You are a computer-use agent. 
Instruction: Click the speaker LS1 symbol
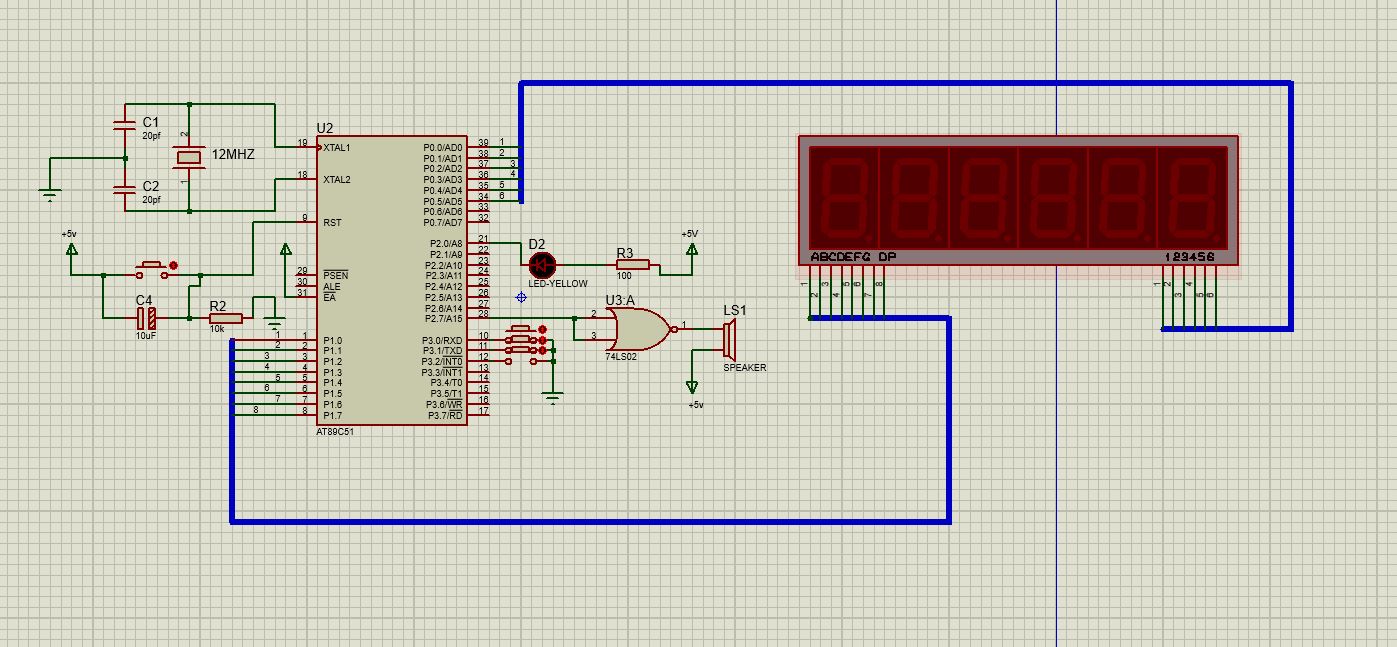(x=729, y=339)
